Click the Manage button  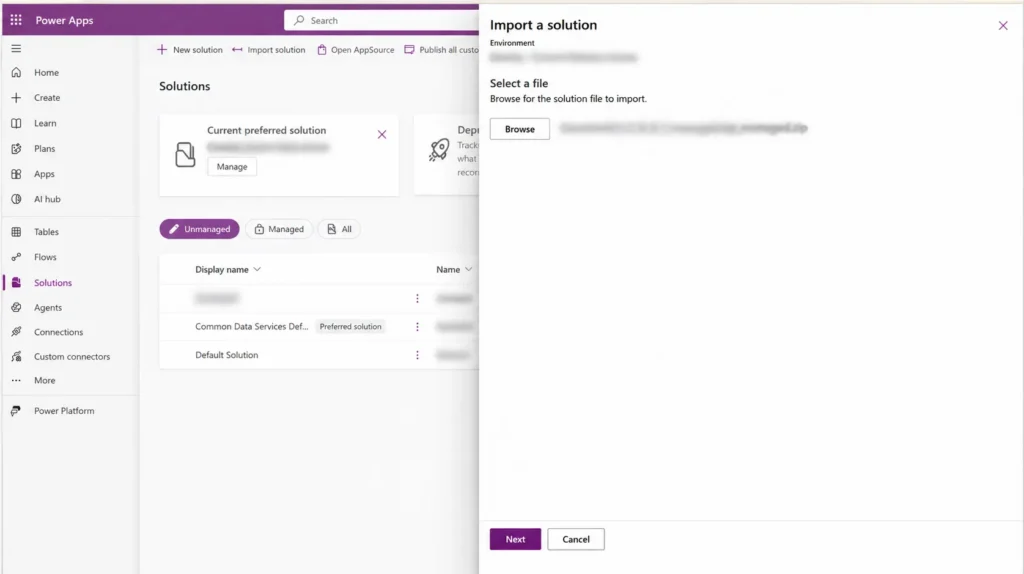tap(232, 167)
